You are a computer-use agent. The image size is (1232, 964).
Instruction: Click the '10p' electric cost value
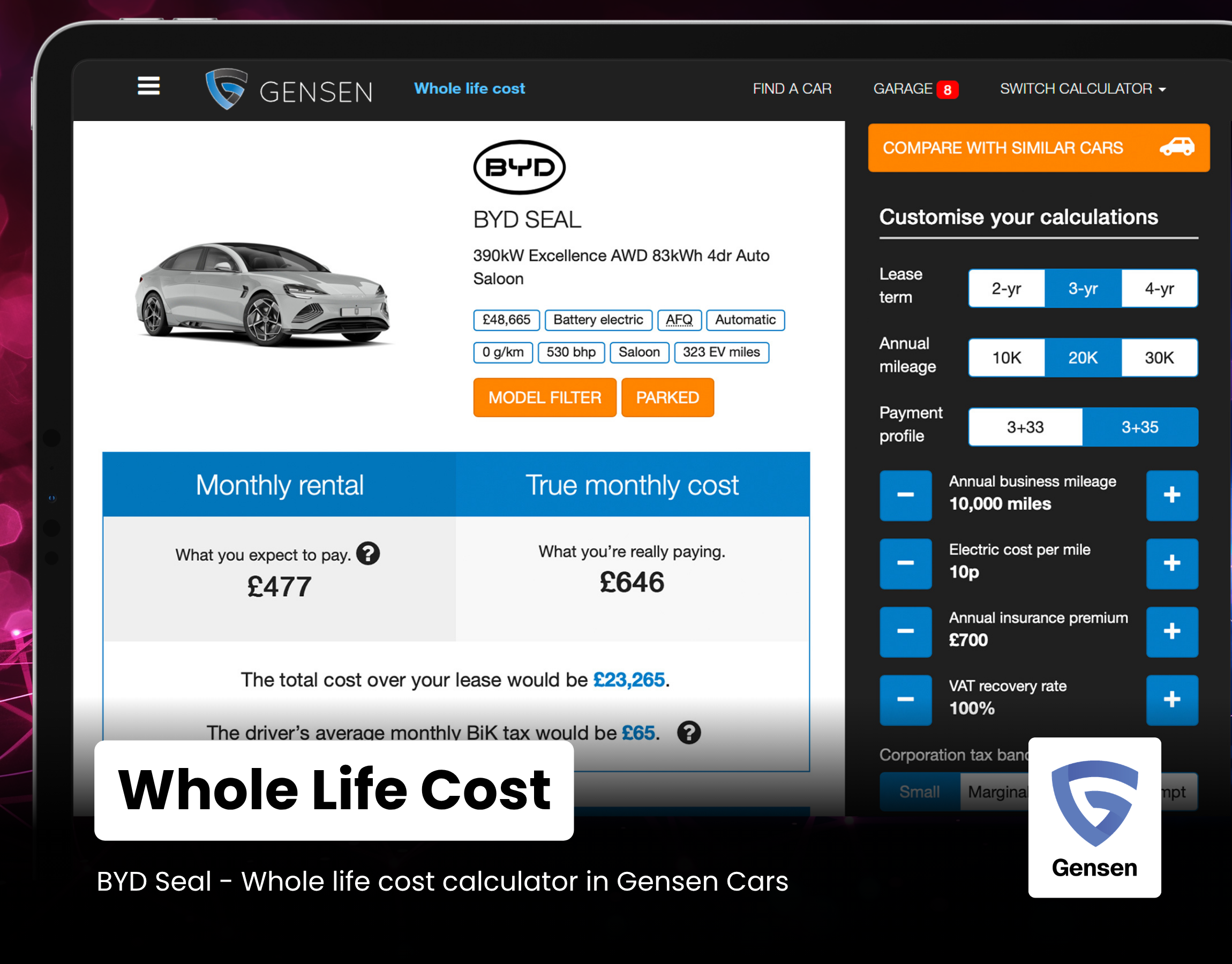point(964,573)
